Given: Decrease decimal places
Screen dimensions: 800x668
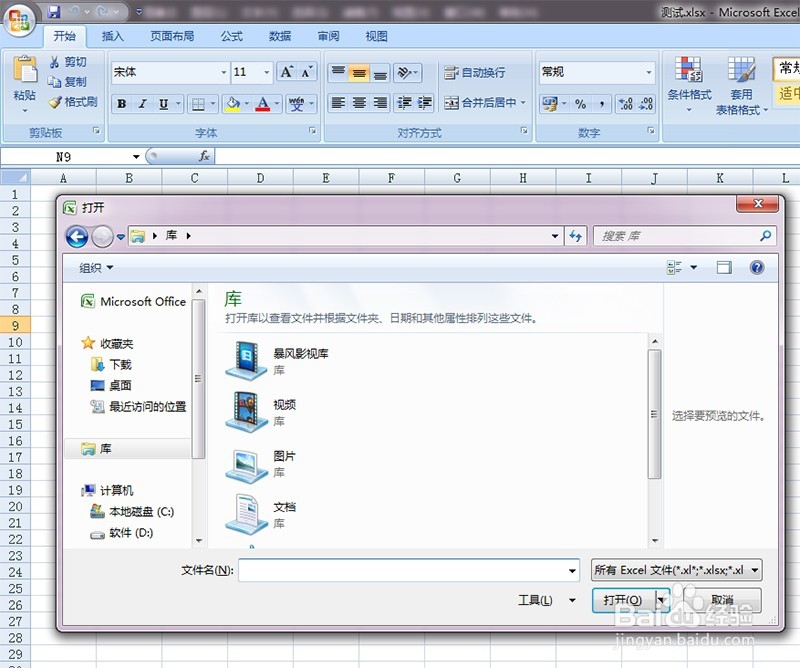Looking at the screenshot, I should (645, 104).
